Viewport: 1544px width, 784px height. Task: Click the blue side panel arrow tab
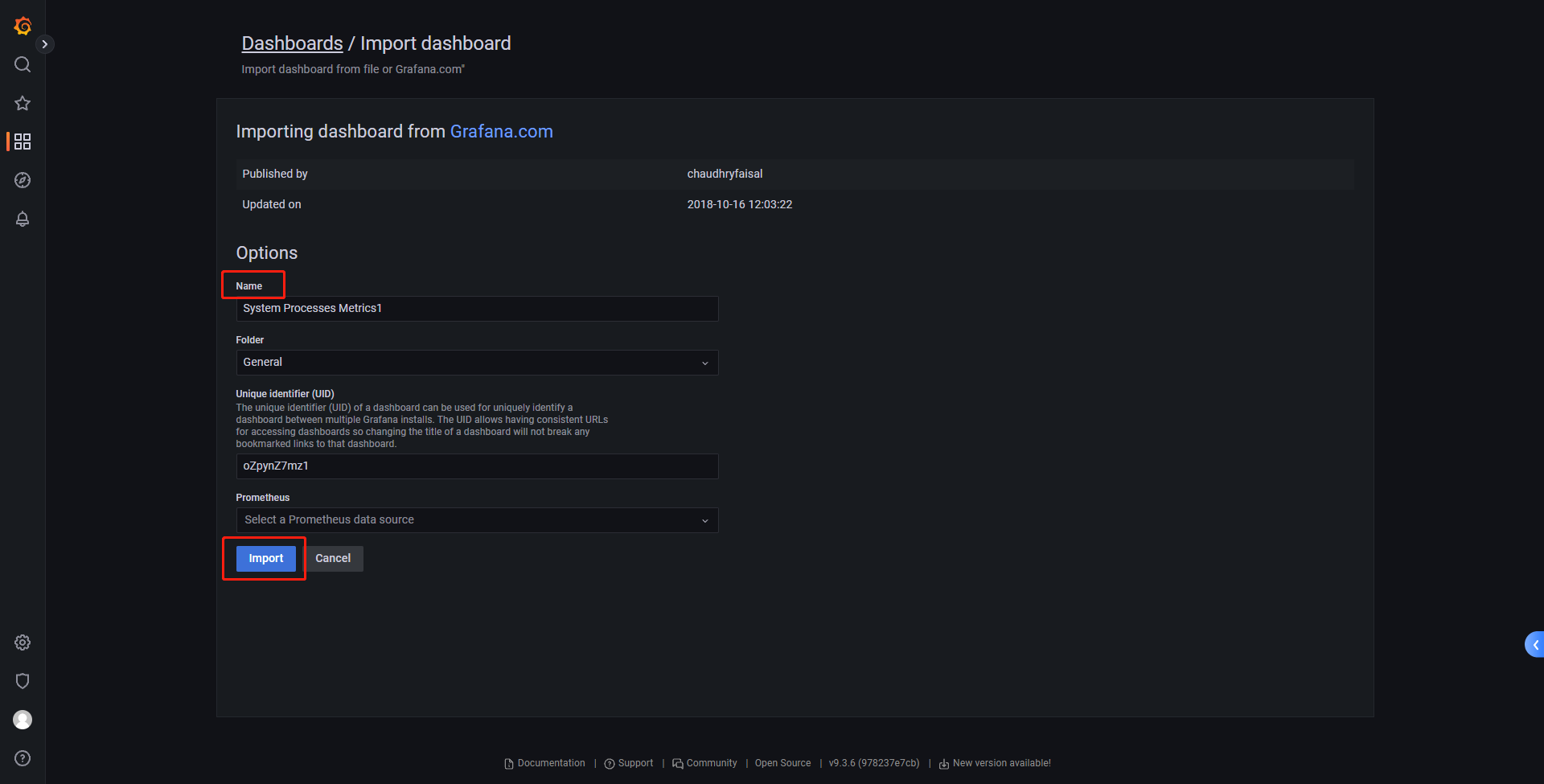pos(1534,645)
